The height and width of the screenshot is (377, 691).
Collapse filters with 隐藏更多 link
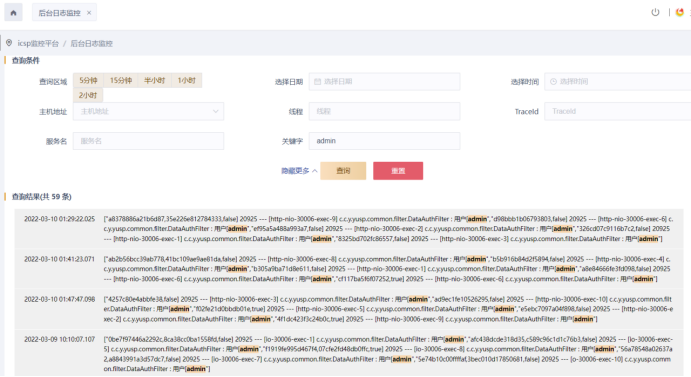coord(299,171)
